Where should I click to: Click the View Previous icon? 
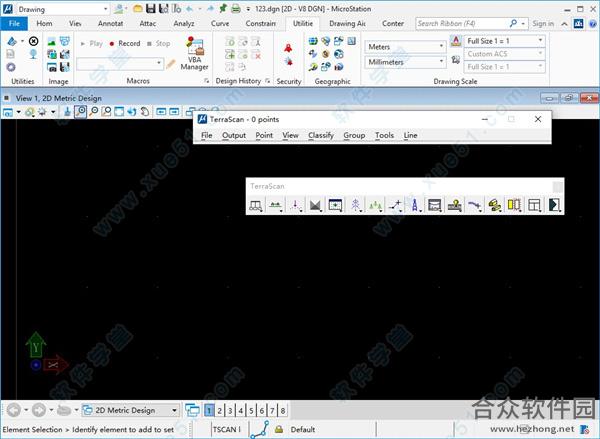(161, 111)
